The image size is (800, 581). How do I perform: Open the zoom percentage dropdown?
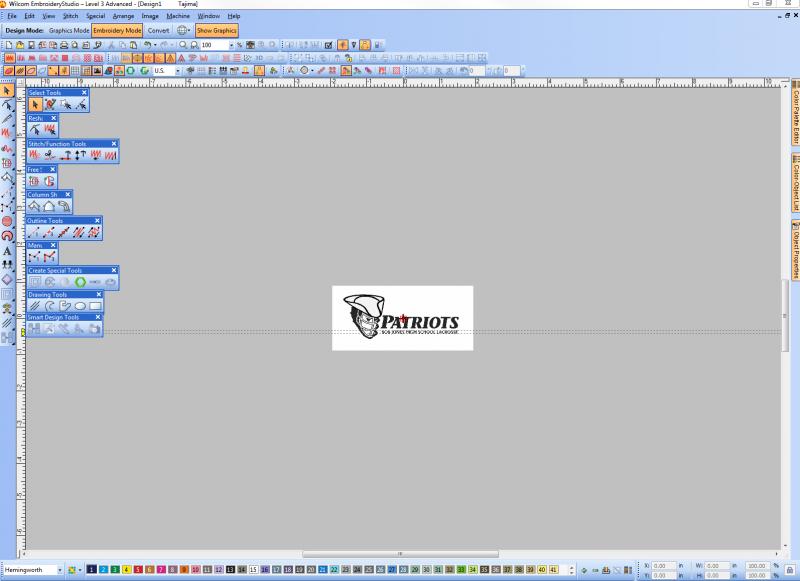(231, 45)
